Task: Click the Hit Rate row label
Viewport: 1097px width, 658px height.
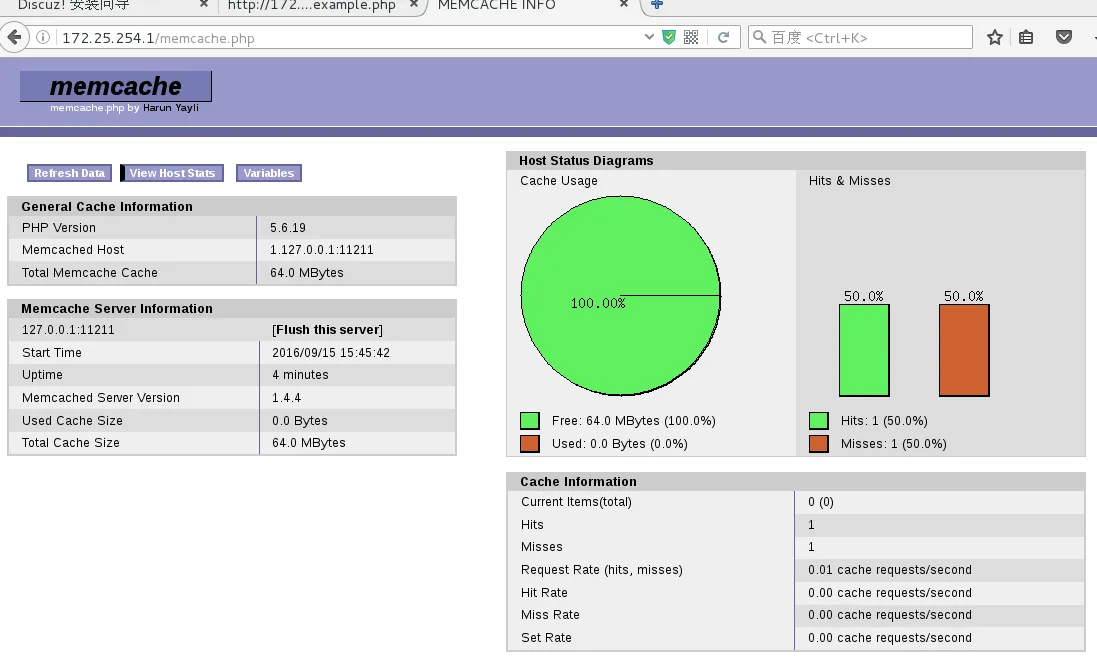Action: point(544,592)
